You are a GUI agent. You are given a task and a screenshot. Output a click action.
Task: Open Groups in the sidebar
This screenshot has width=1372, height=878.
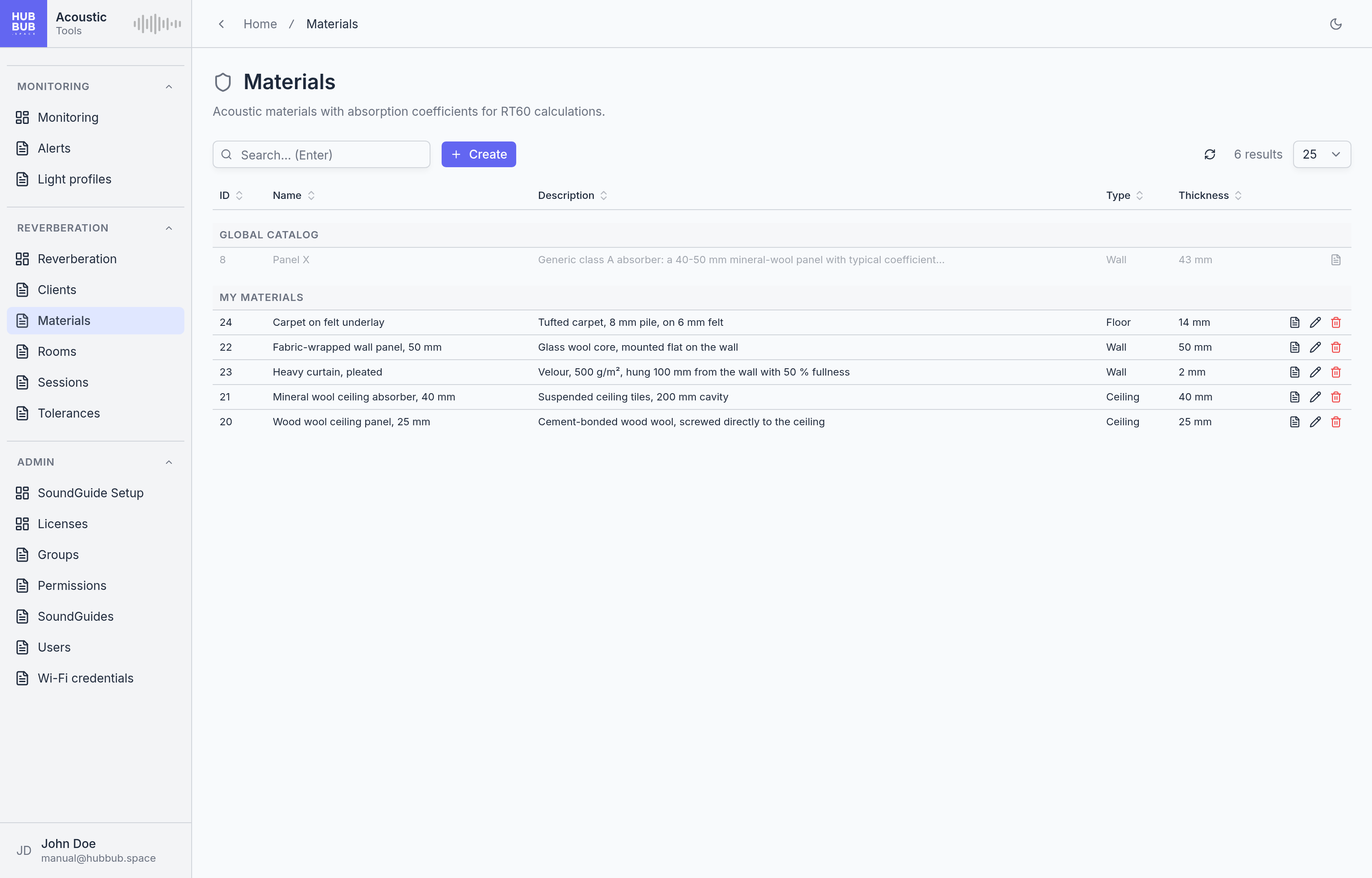point(96,555)
